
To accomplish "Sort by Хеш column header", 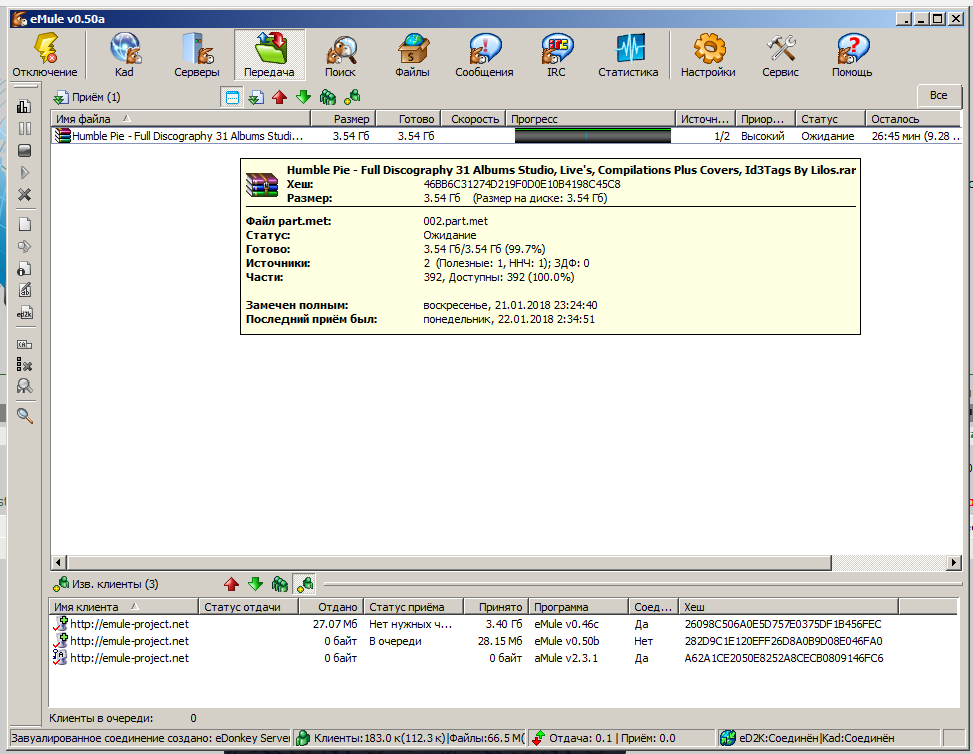I will click(x=789, y=607).
